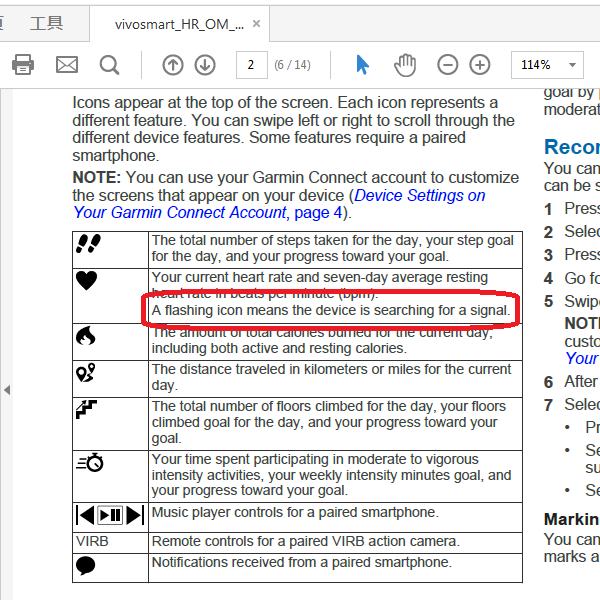Expand the left navigation pane arrow

coord(7,390)
